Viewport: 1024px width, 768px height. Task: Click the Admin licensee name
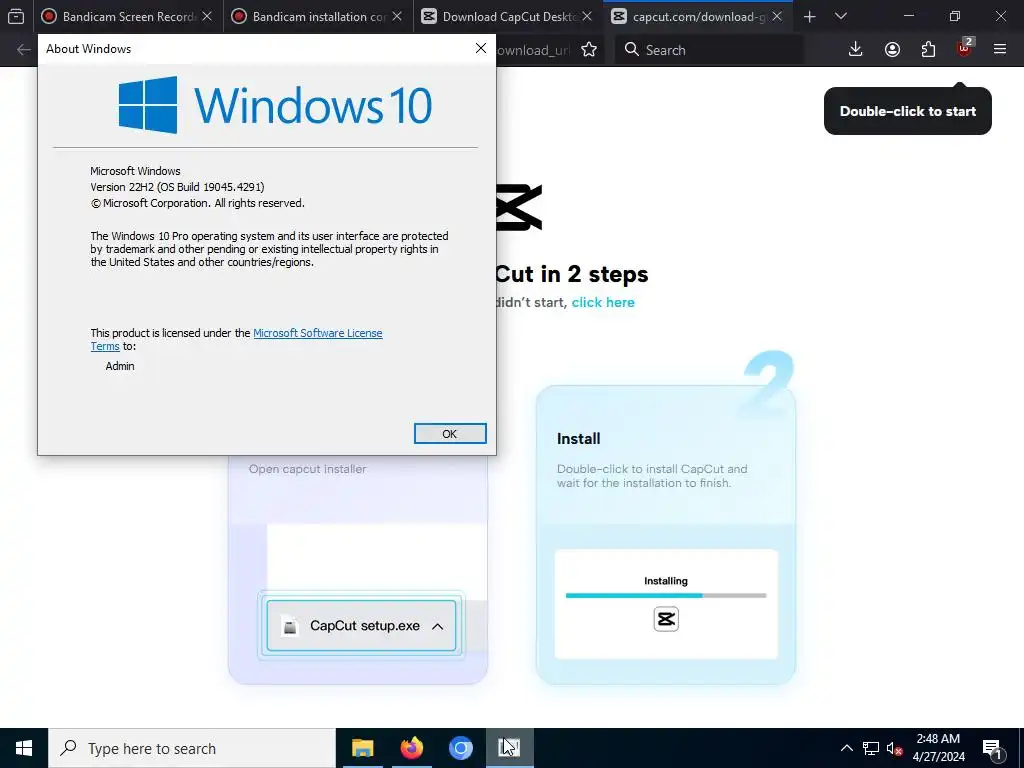pos(120,366)
